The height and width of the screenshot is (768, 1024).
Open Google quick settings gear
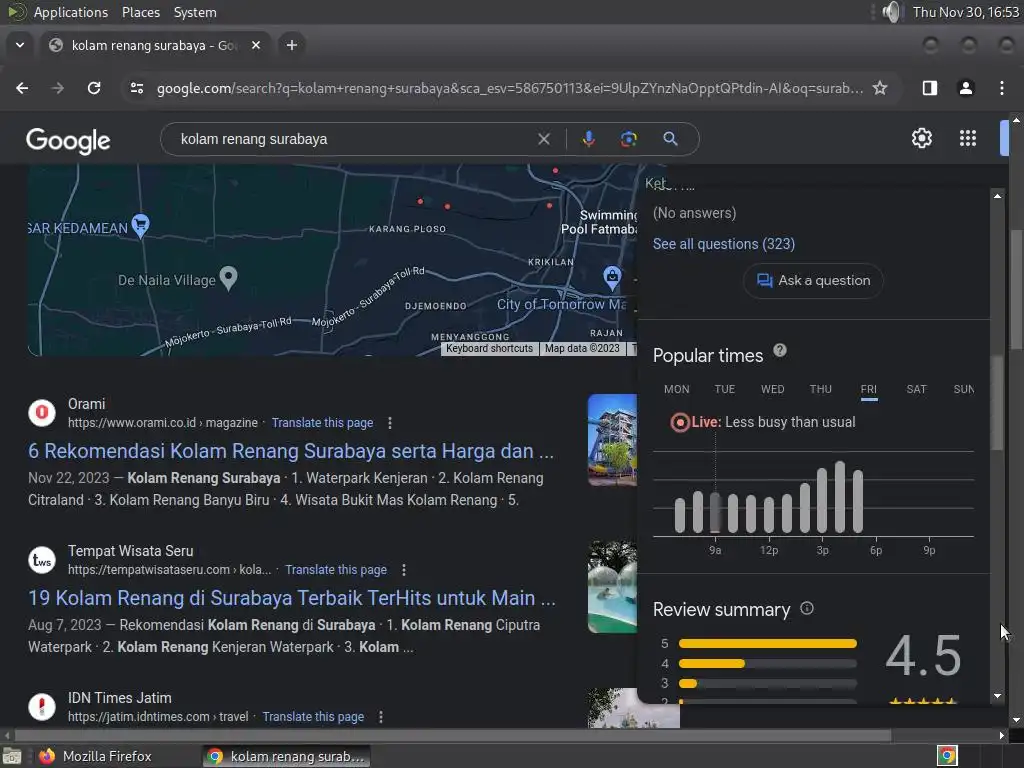click(x=921, y=138)
